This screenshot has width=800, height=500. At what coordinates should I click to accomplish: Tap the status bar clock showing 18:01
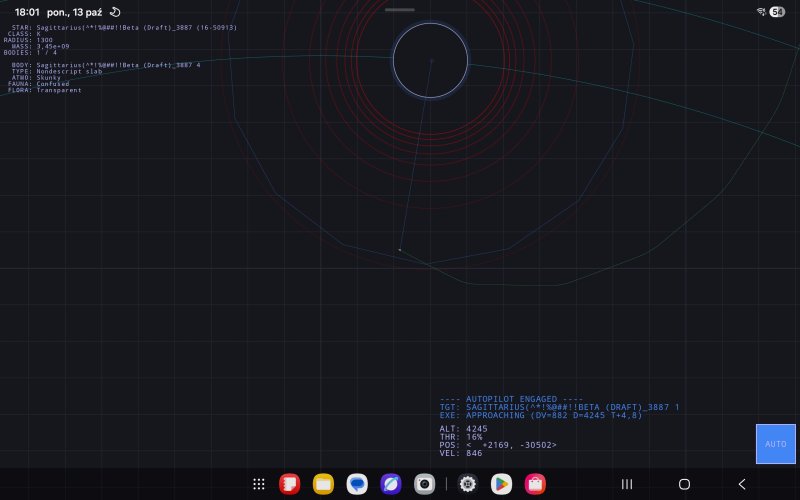[x=28, y=11]
